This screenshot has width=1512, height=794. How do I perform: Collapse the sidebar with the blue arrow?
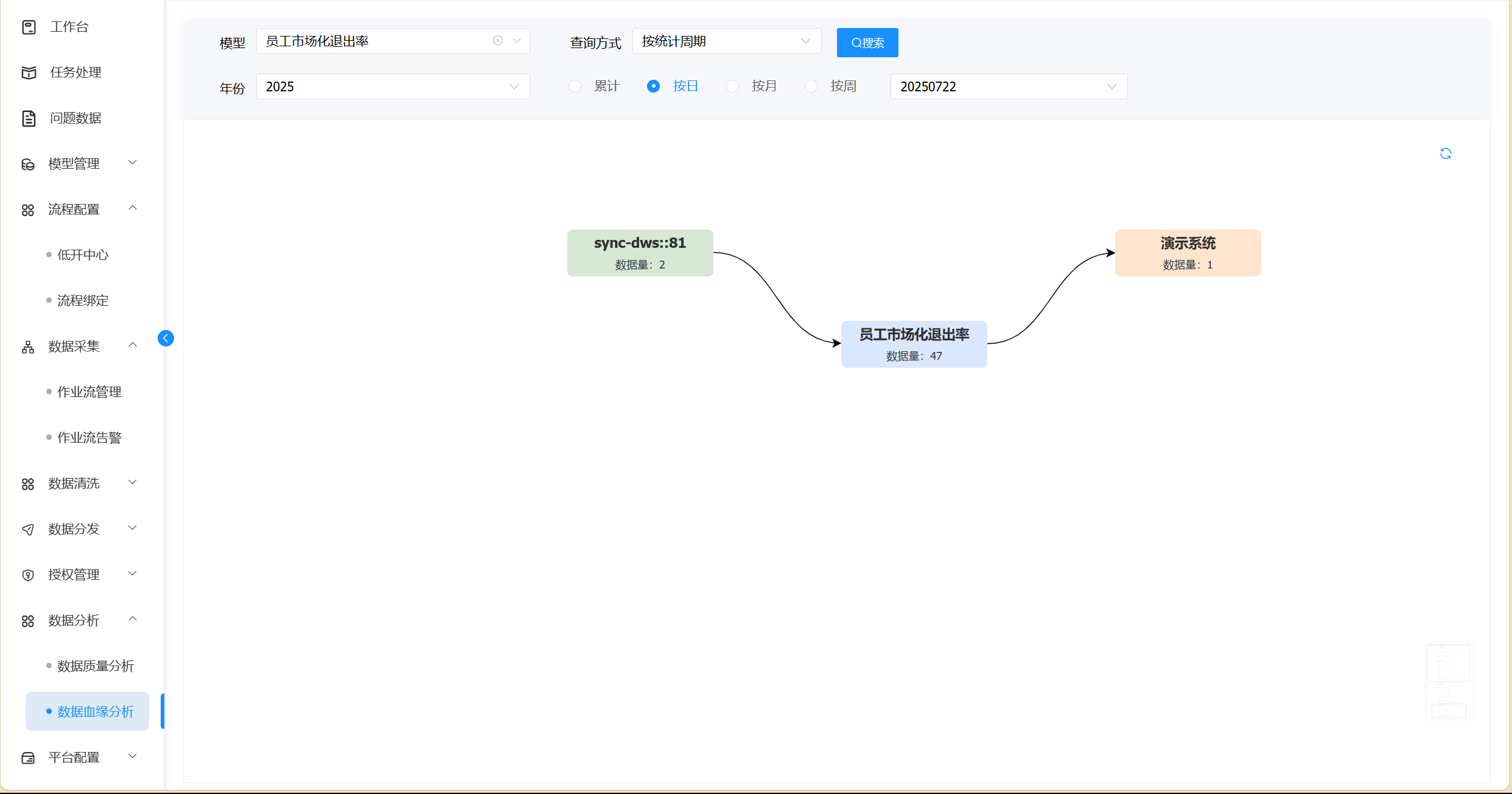[x=166, y=338]
